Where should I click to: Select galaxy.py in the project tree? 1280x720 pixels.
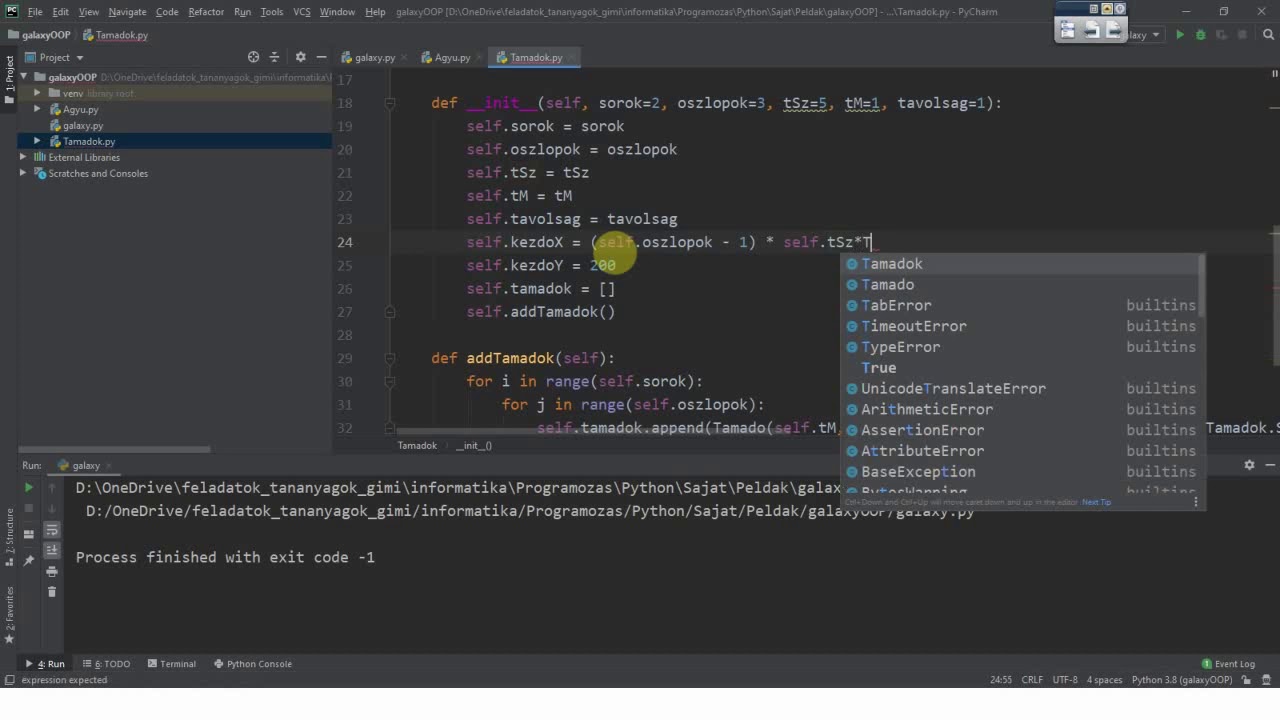(x=82, y=125)
